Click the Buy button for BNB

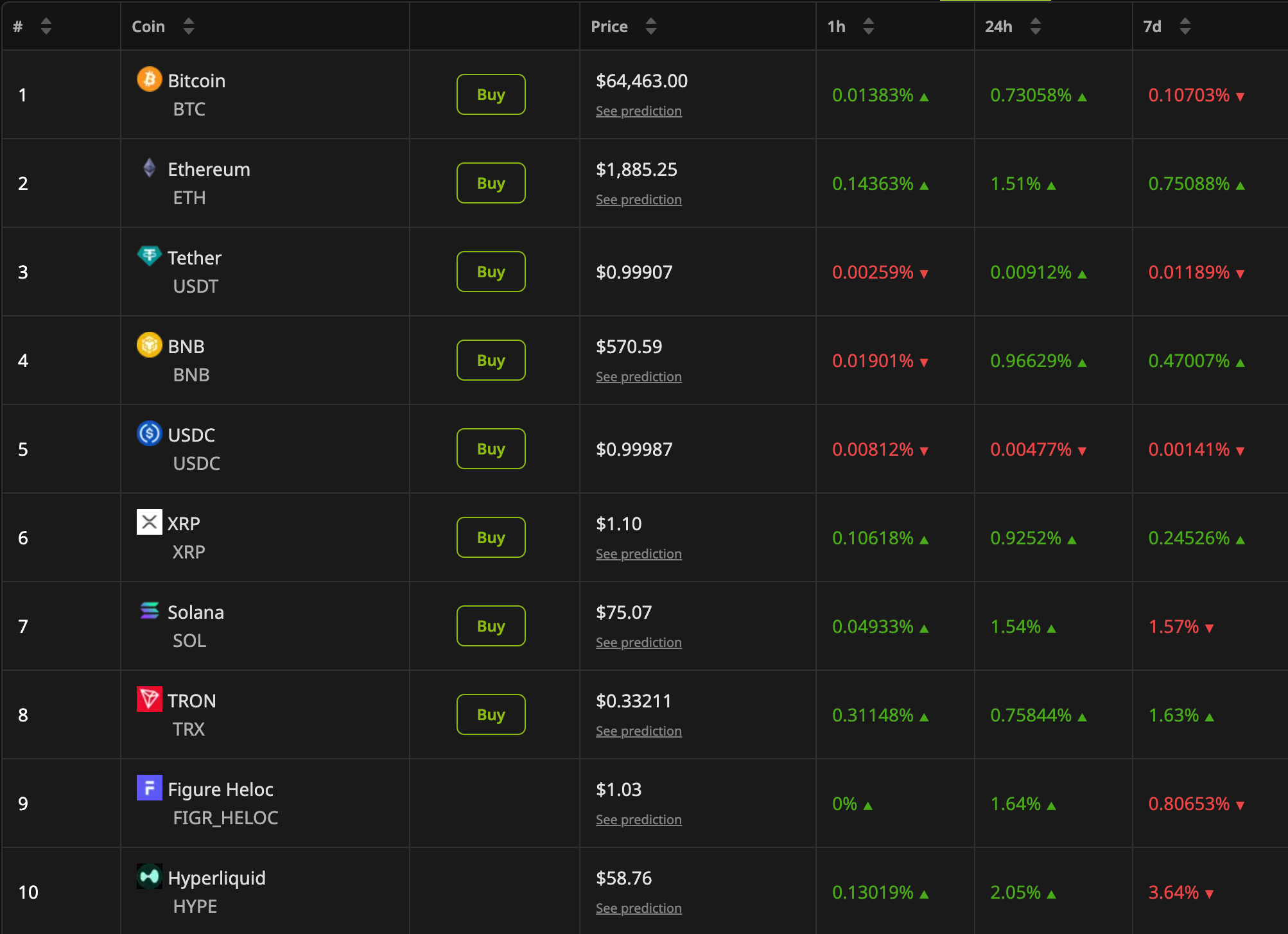tap(491, 360)
